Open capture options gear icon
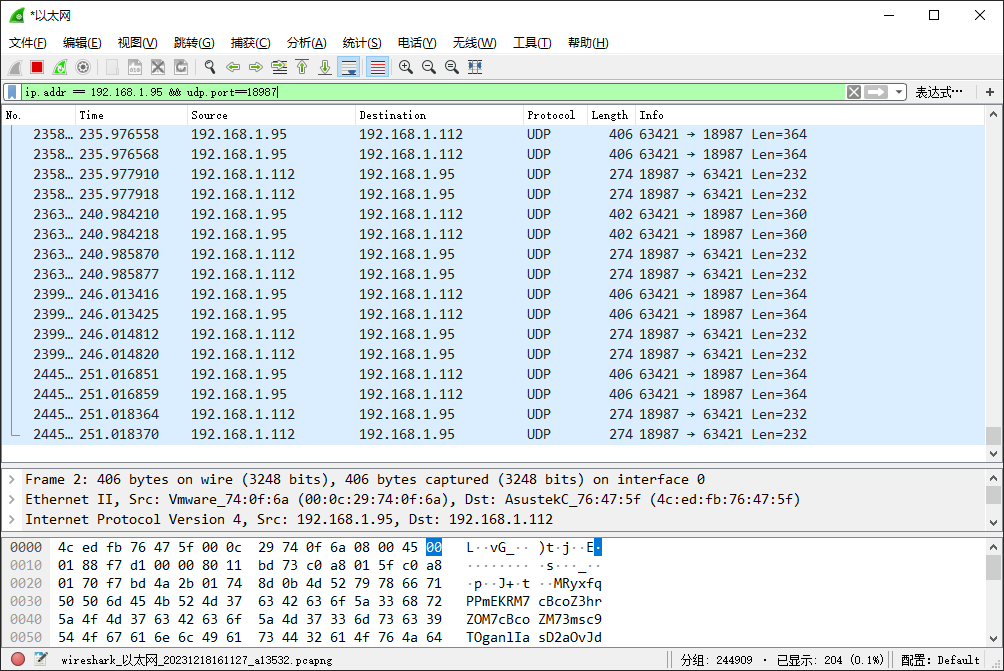Viewport: 1004px width, 671px height. 83,67
